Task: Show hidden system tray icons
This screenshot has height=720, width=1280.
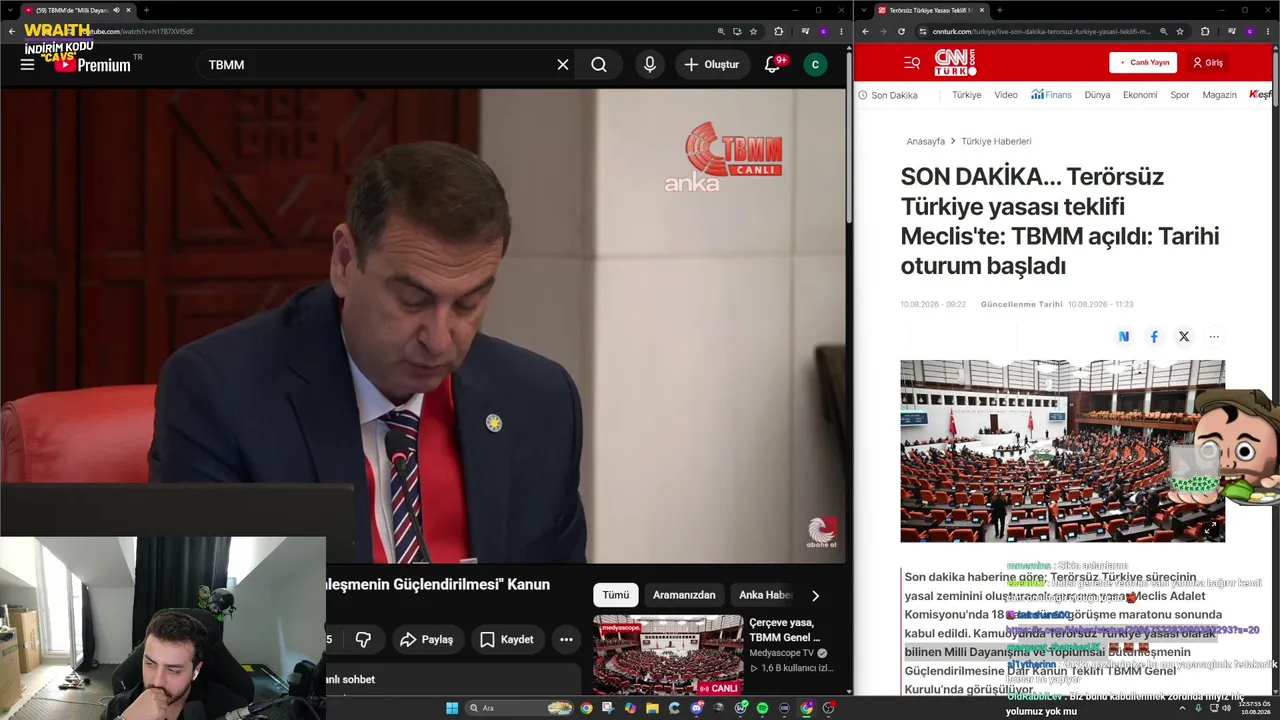Action: (1184, 708)
